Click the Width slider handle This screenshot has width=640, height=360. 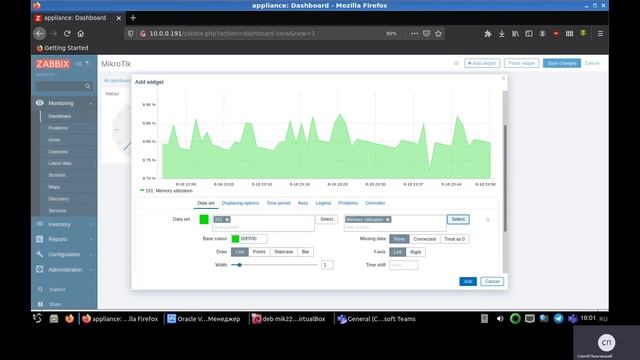pos(240,265)
